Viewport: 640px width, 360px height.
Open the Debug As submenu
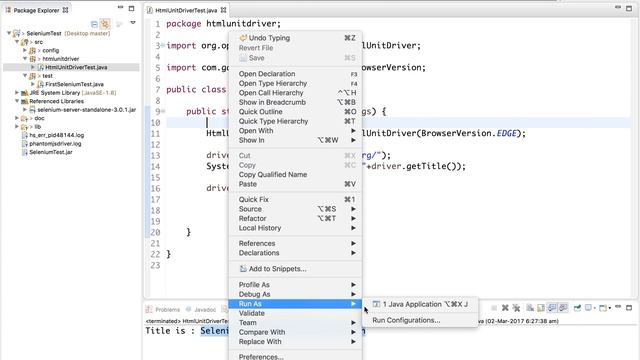pos(296,294)
